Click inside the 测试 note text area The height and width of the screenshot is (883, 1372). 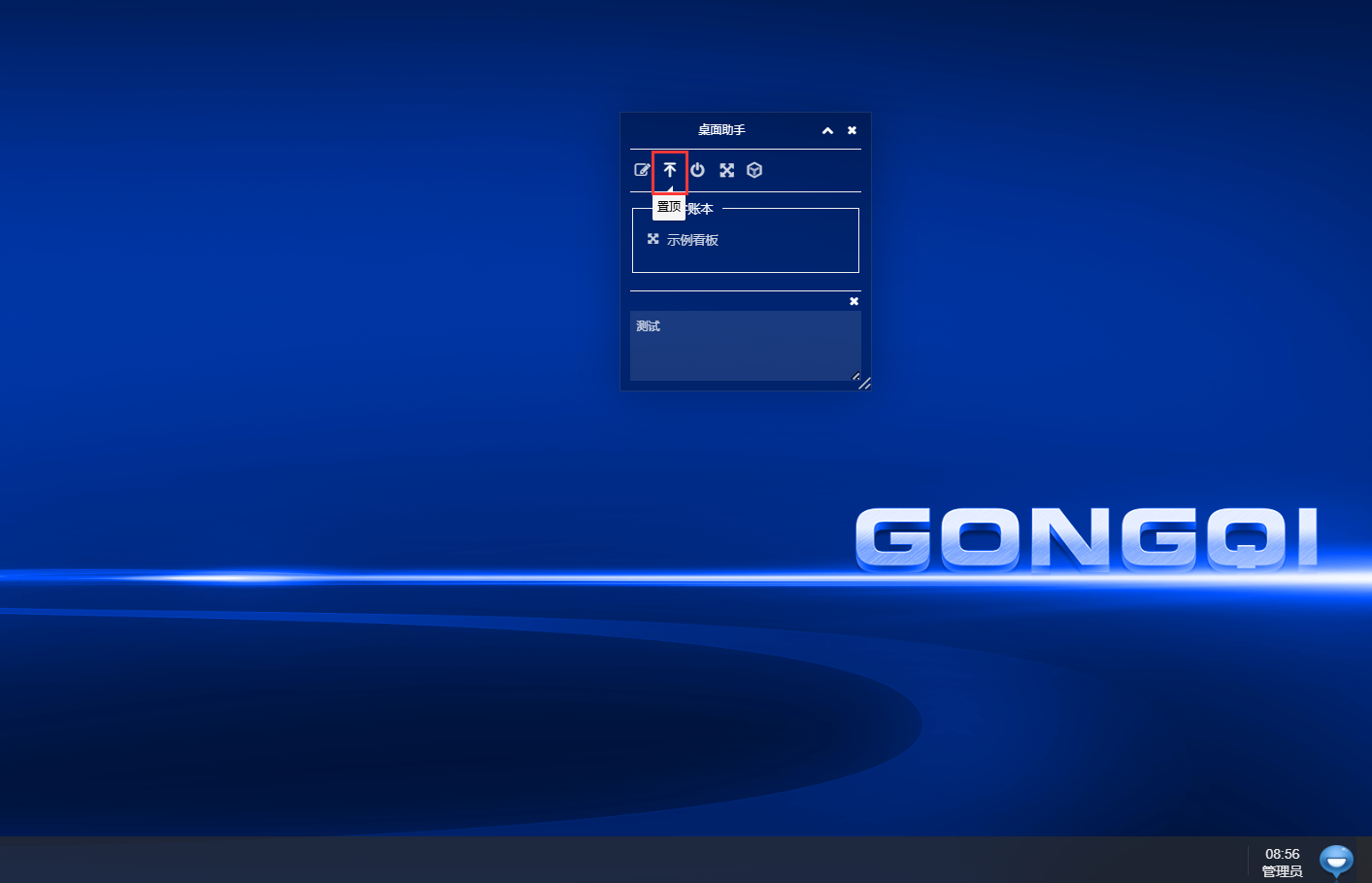pyautogui.click(x=746, y=346)
